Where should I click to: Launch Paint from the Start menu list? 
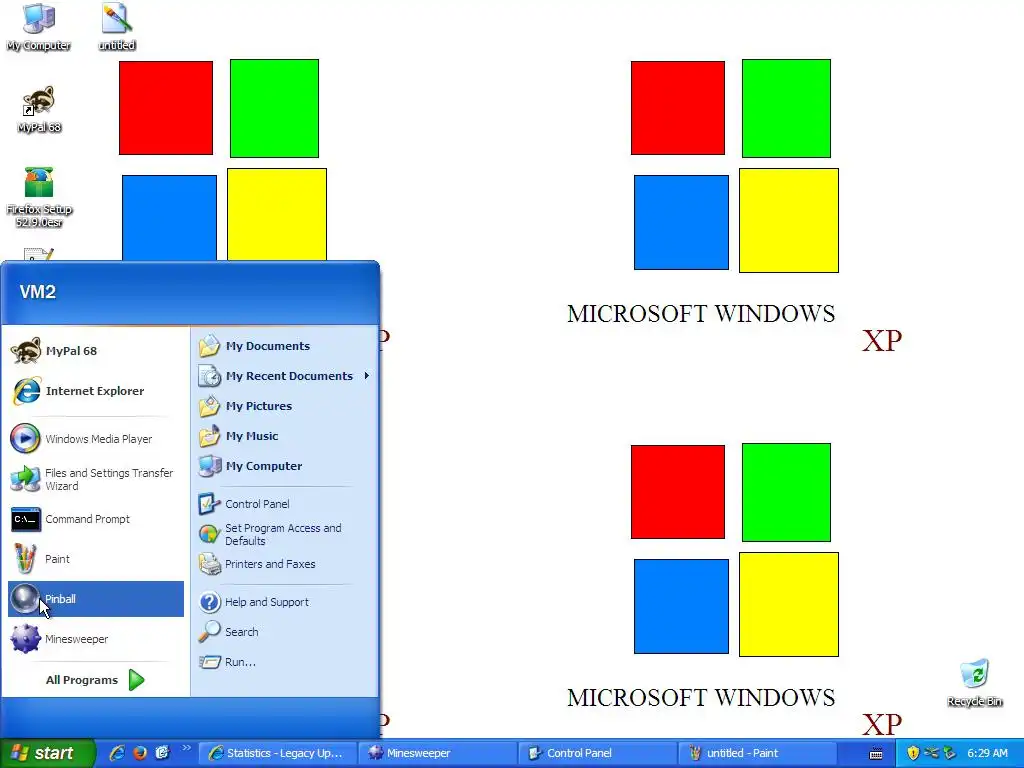click(x=96, y=559)
